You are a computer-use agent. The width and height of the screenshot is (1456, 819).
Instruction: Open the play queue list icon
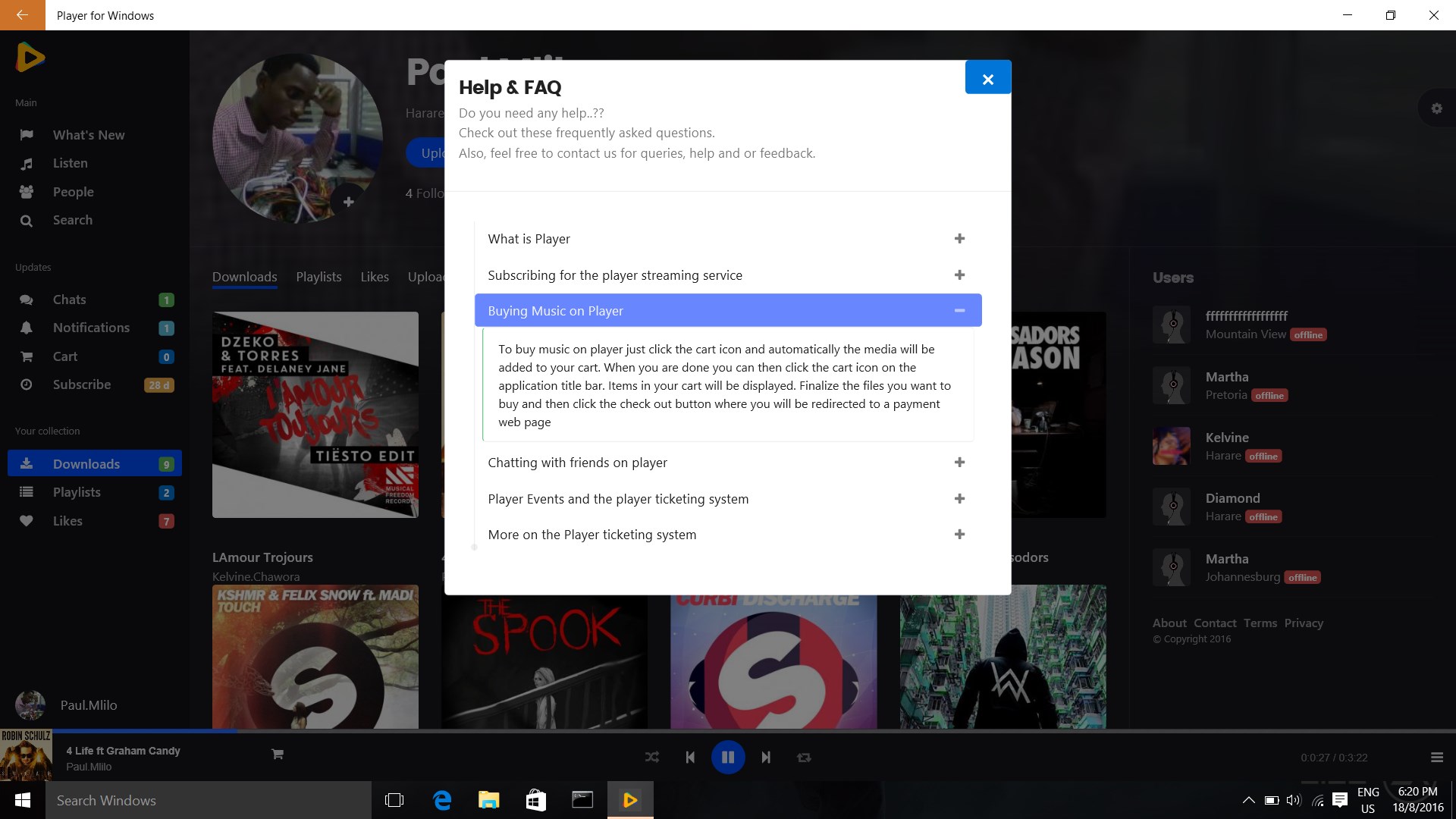tap(1436, 757)
